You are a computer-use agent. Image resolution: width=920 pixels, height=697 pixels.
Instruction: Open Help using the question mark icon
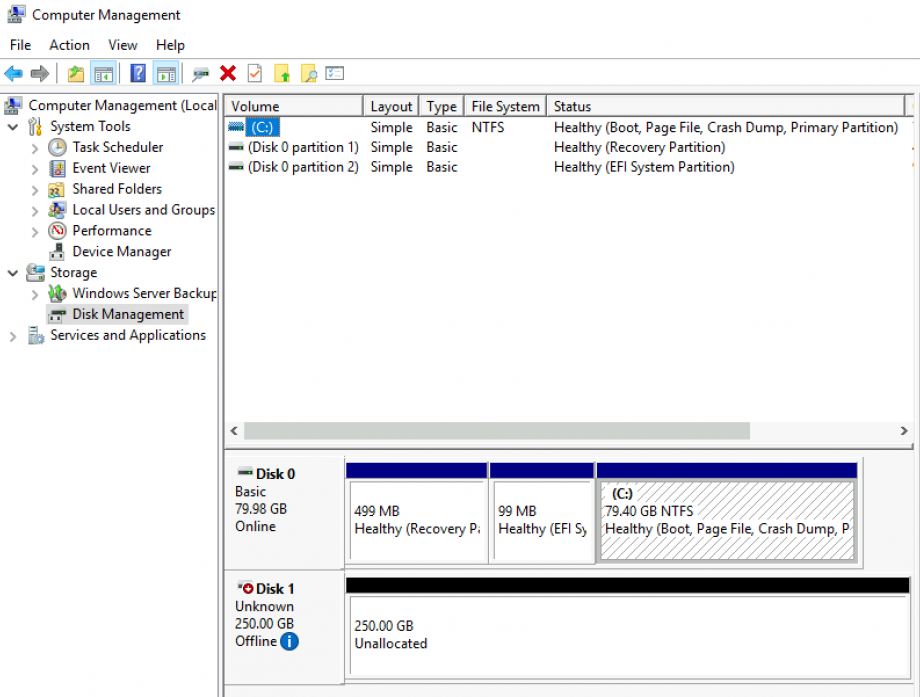tap(137, 72)
